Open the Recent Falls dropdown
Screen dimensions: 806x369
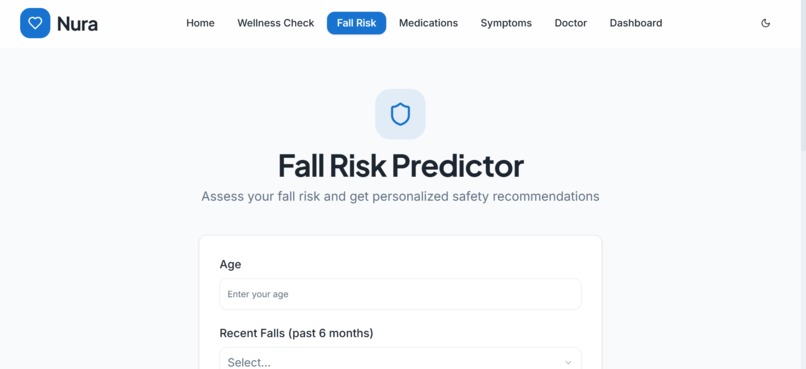click(400, 360)
